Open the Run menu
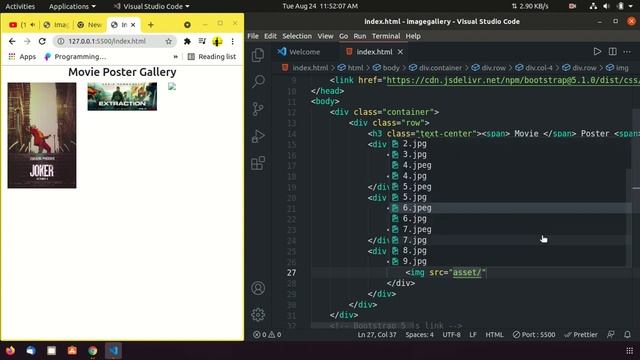This screenshot has height=360, width=640. 360,36
